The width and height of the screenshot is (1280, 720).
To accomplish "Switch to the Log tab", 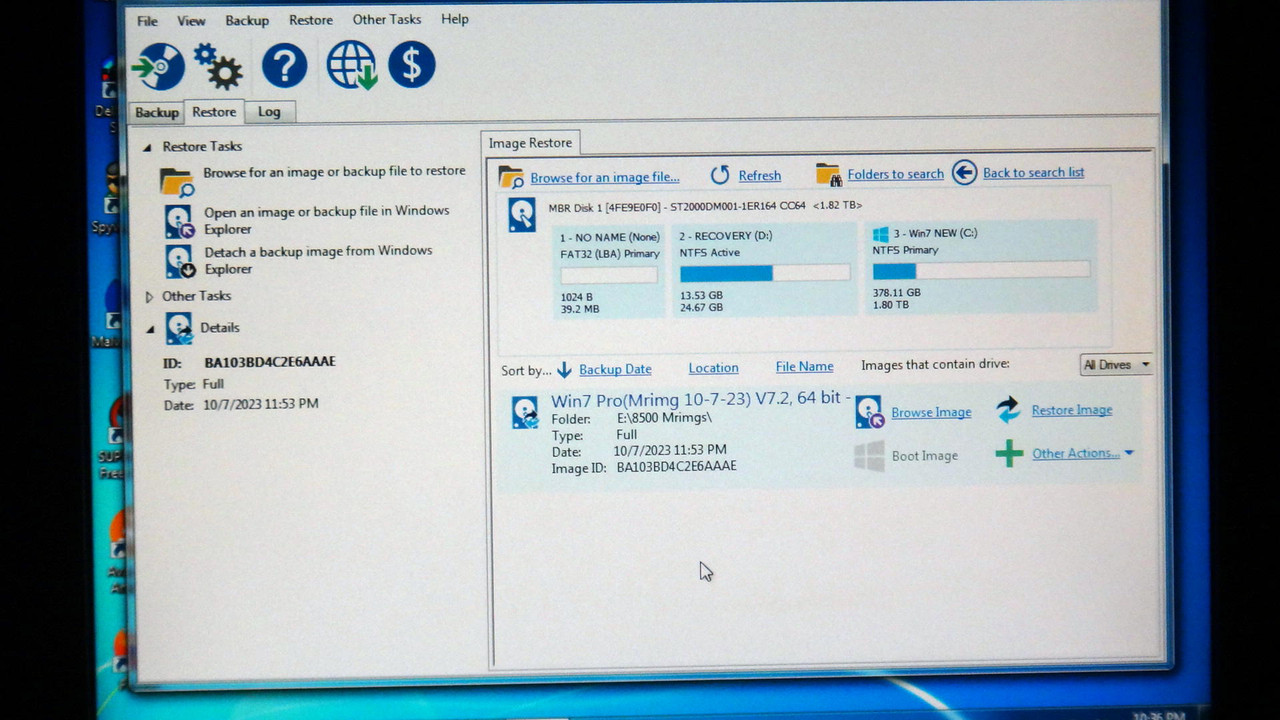I will coord(269,112).
